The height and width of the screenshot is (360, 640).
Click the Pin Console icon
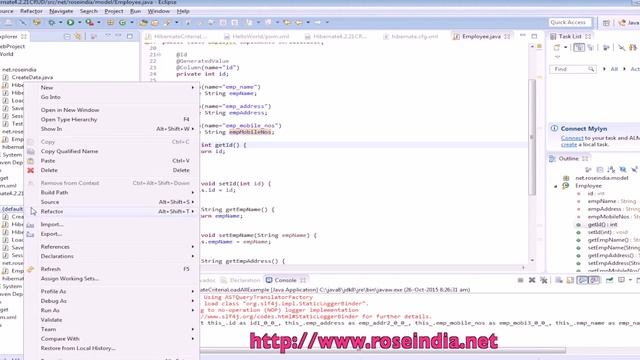[x=609, y=280]
